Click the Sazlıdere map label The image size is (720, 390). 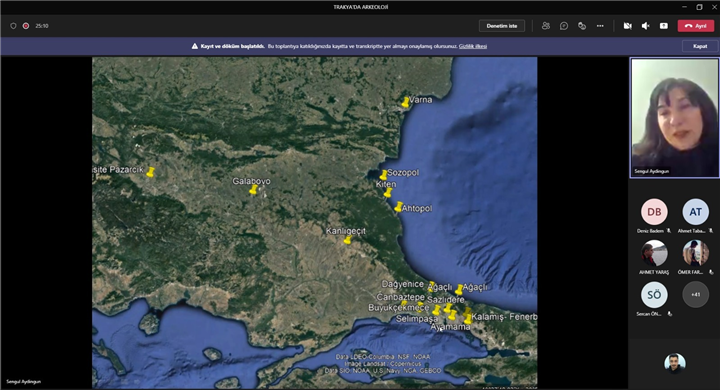pyautogui.click(x=446, y=300)
